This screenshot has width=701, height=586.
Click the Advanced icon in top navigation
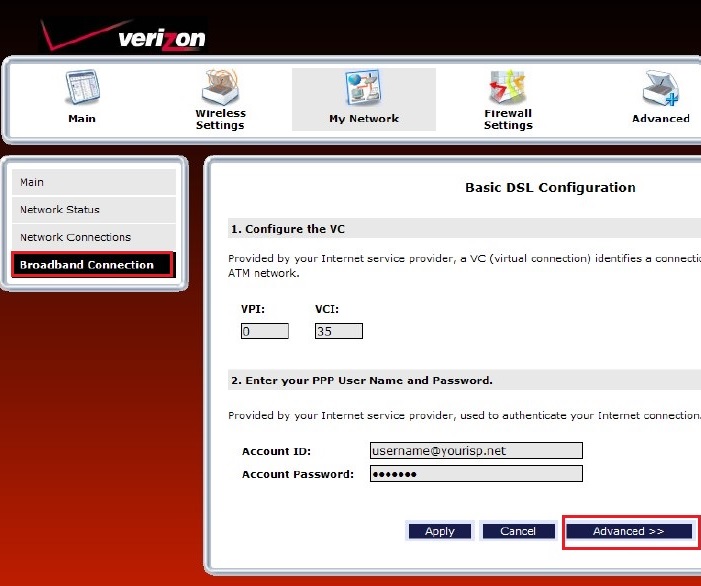661,90
